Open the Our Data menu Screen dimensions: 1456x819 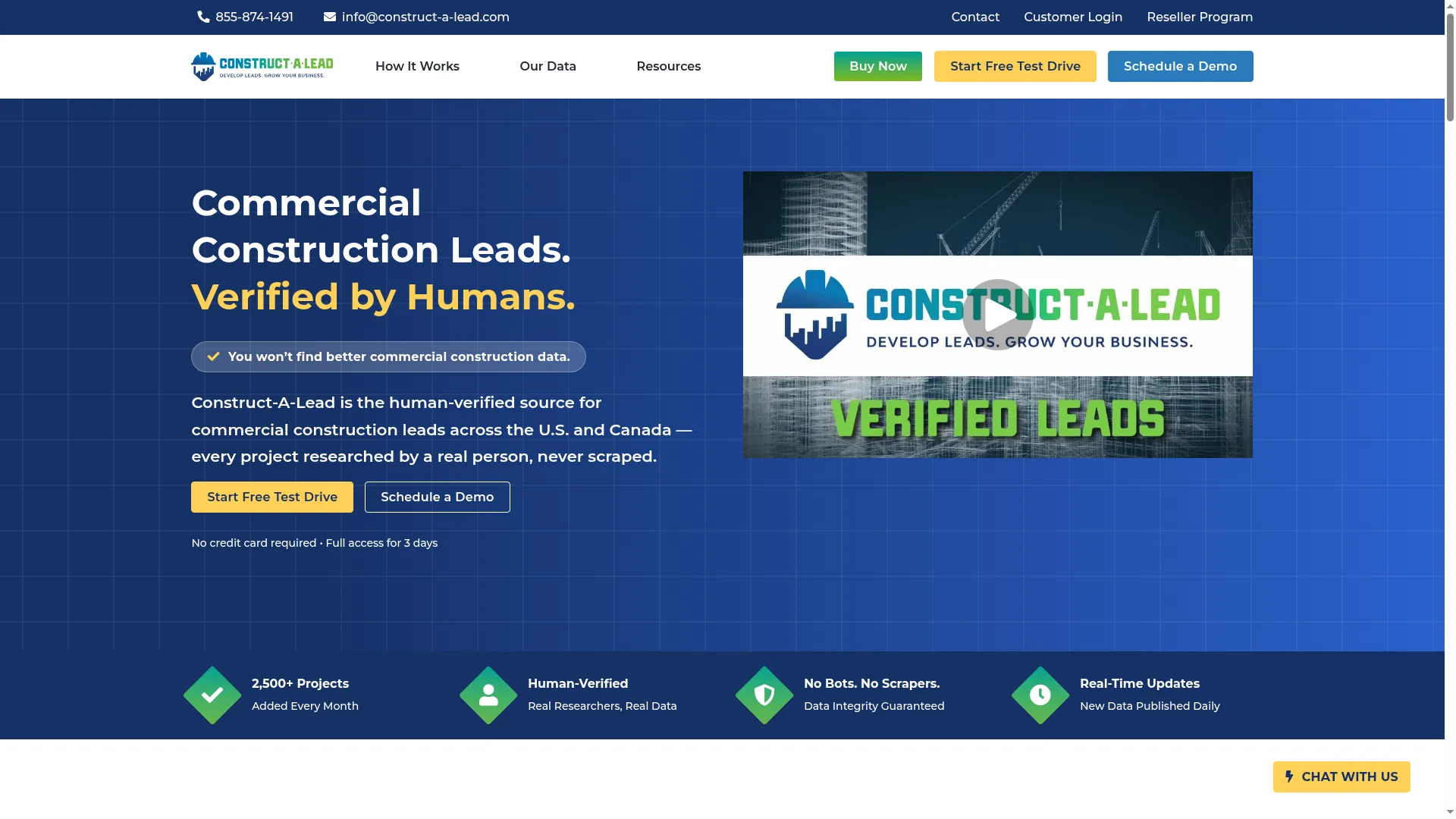pyautogui.click(x=548, y=67)
